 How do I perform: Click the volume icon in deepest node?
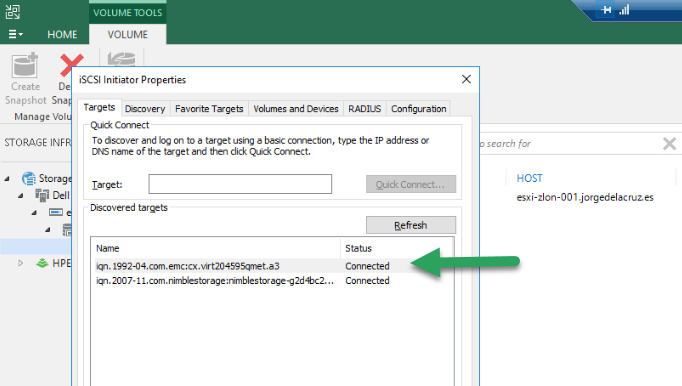67,230
